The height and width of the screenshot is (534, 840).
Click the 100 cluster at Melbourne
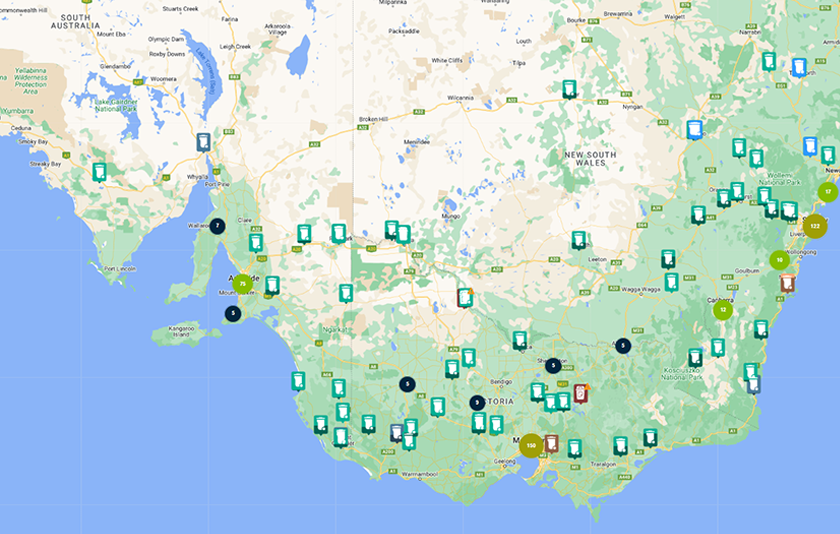pyautogui.click(x=530, y=445)
